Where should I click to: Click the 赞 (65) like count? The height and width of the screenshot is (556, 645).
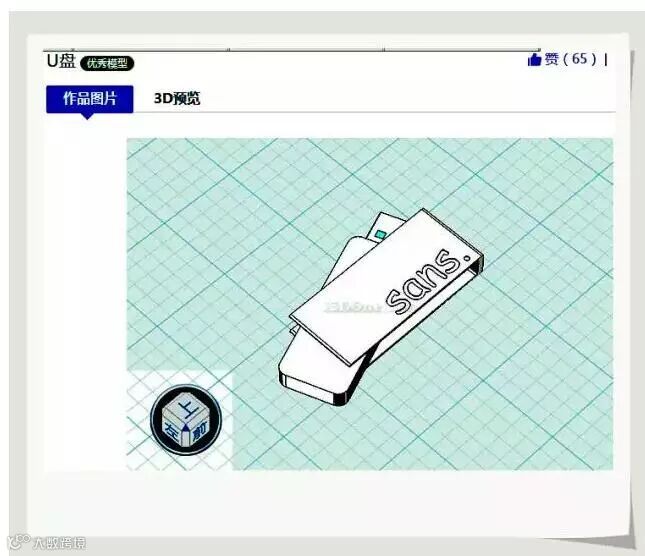coord(571,59)
